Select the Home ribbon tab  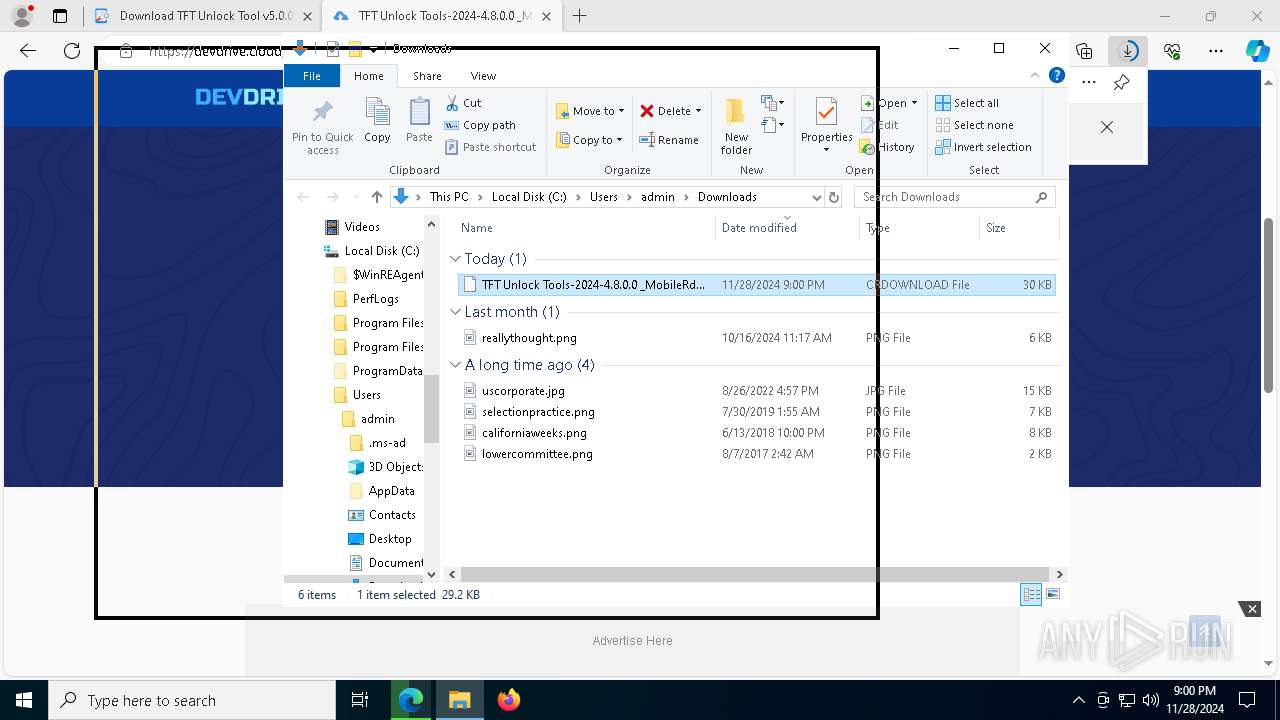point(368,76)
